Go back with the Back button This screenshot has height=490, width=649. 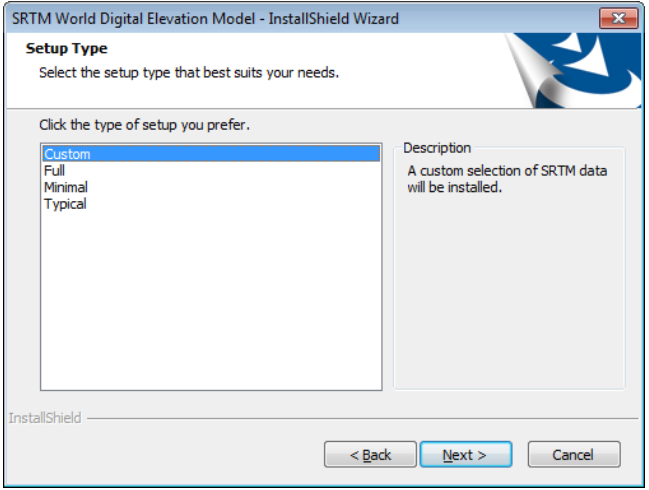[x=370, y=455]
